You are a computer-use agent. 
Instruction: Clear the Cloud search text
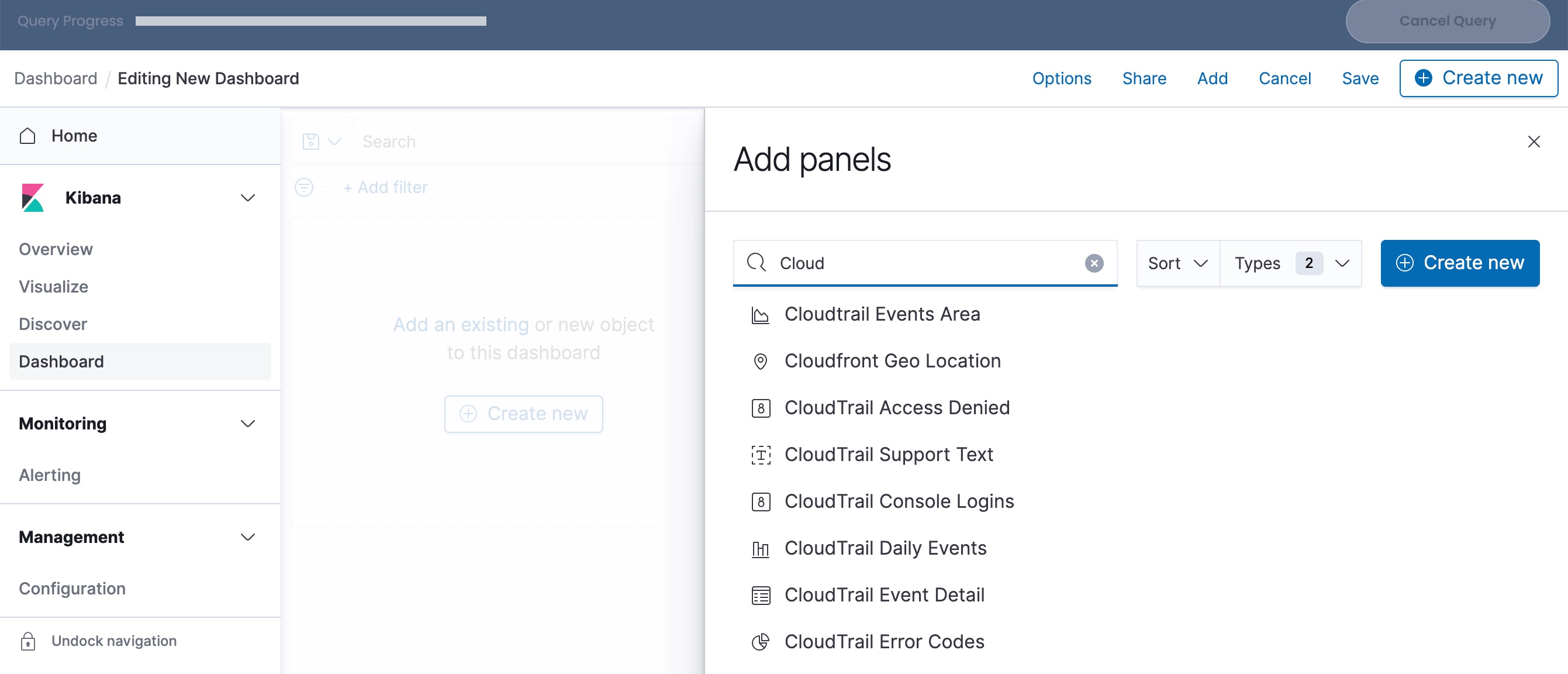click(x=1094, y=263)
